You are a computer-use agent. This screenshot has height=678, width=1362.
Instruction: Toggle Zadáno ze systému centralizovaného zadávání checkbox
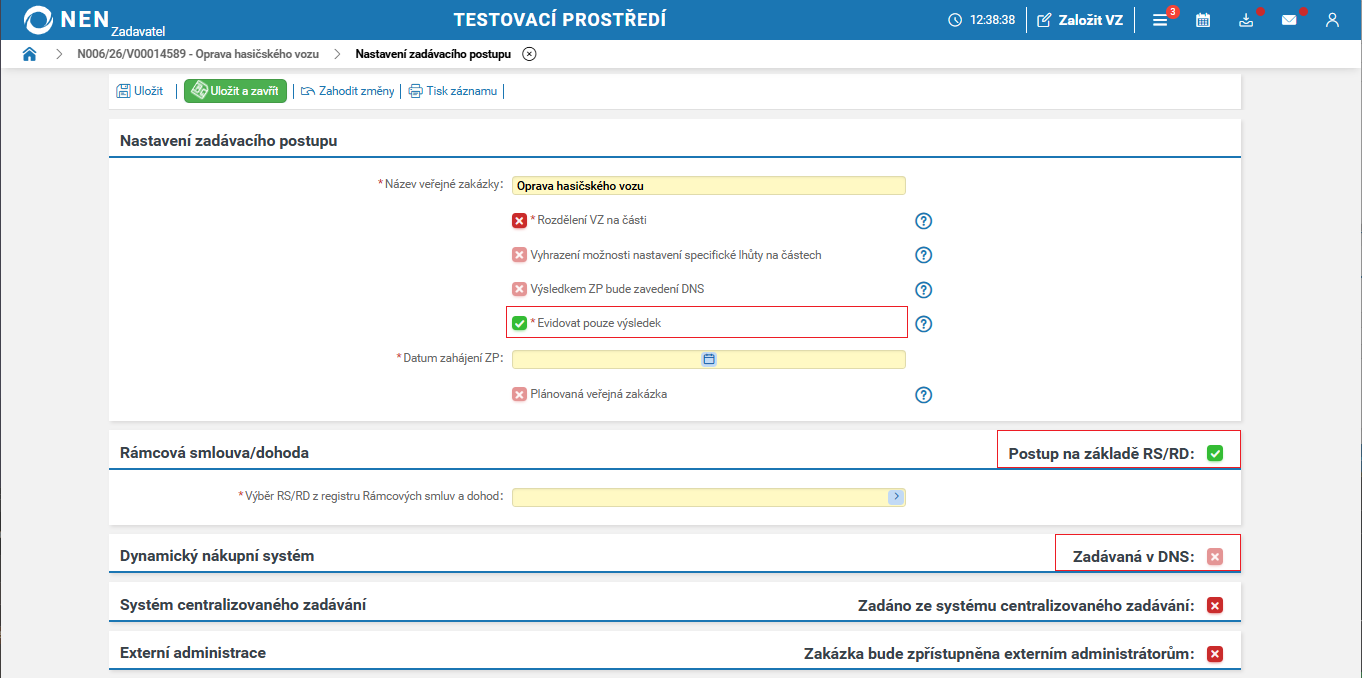[x=1215, y=605]
